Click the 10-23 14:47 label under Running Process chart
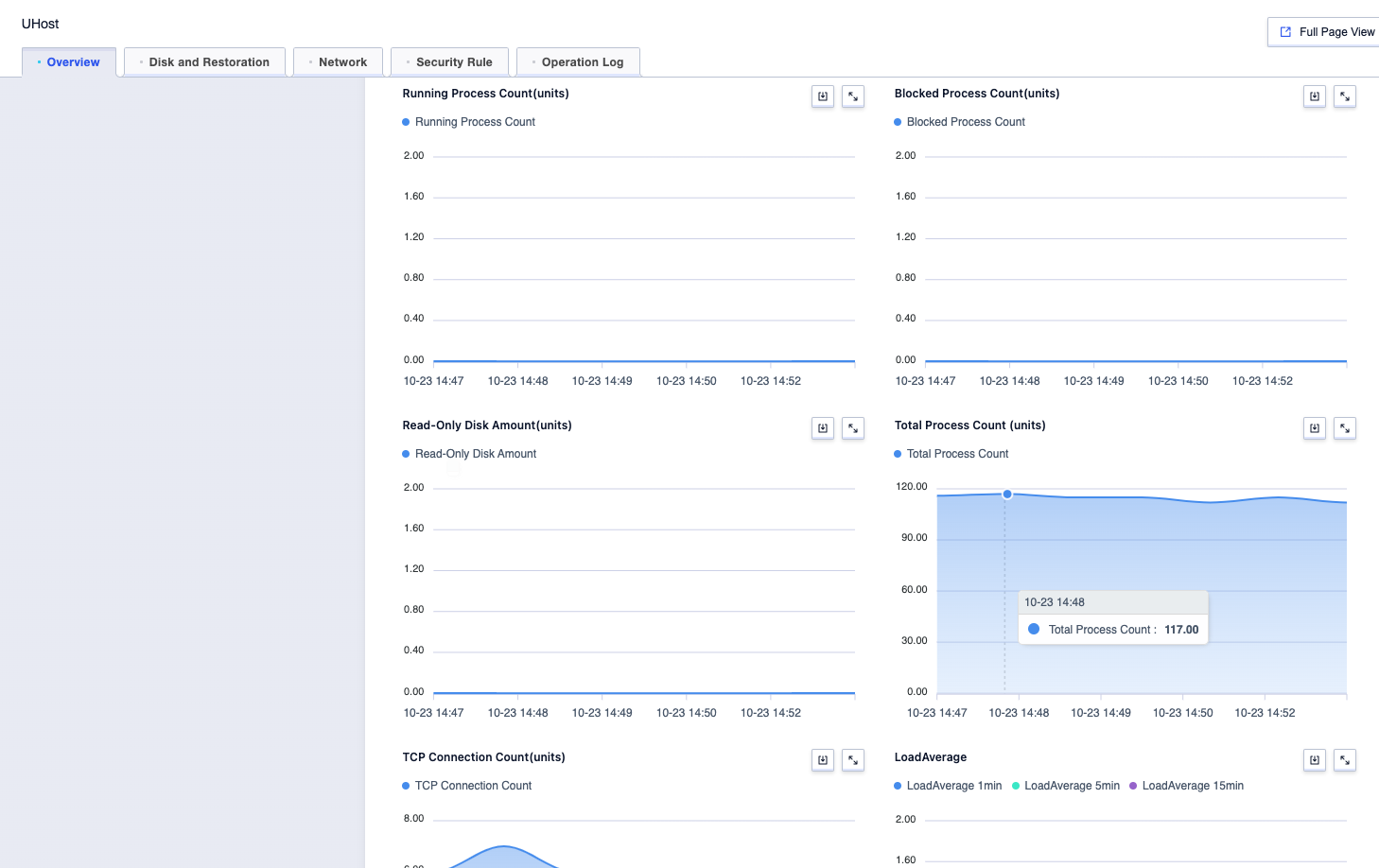The height and width of the screenshot is (868, 1379). point(433,381)
